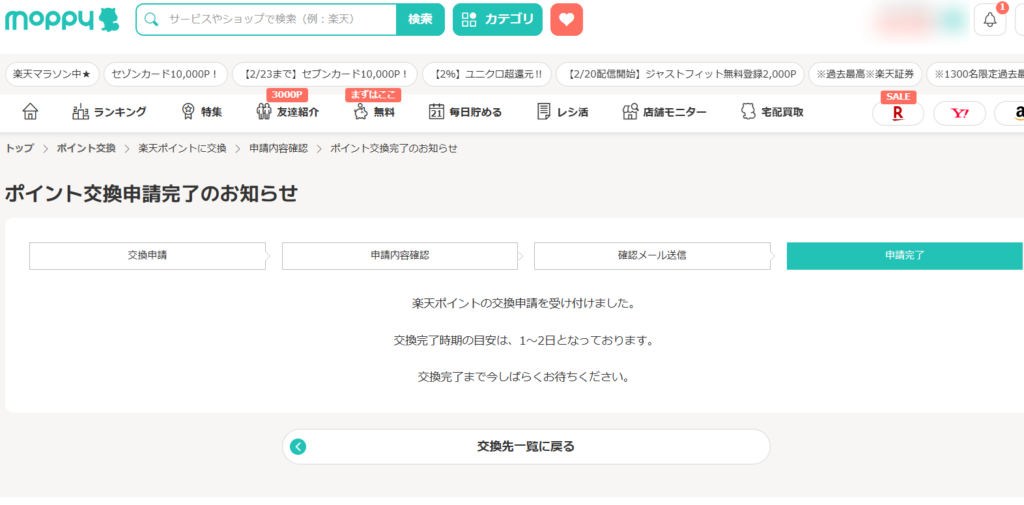Click the 検索 search button
The height and width of the screenshot is (505, 1024).
pos(420,20)
